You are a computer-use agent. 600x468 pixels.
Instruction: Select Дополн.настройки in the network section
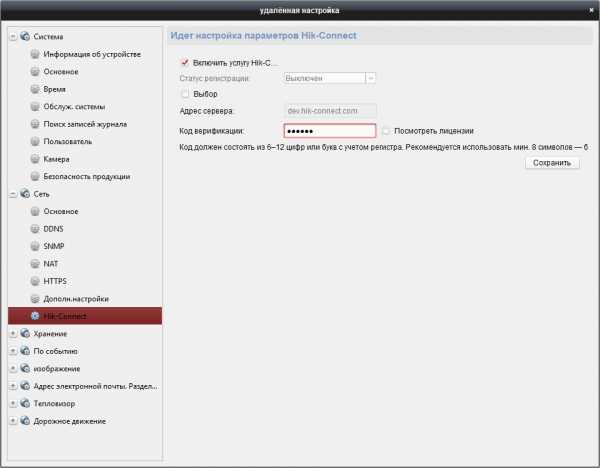coord(75,299)
